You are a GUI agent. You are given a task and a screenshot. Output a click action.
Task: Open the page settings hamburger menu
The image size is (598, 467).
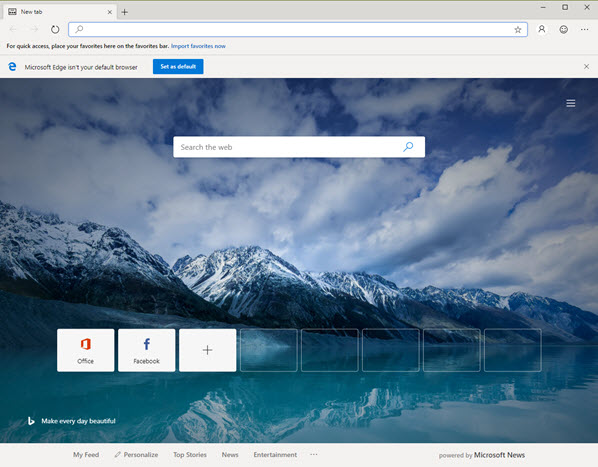coord(571,103)
